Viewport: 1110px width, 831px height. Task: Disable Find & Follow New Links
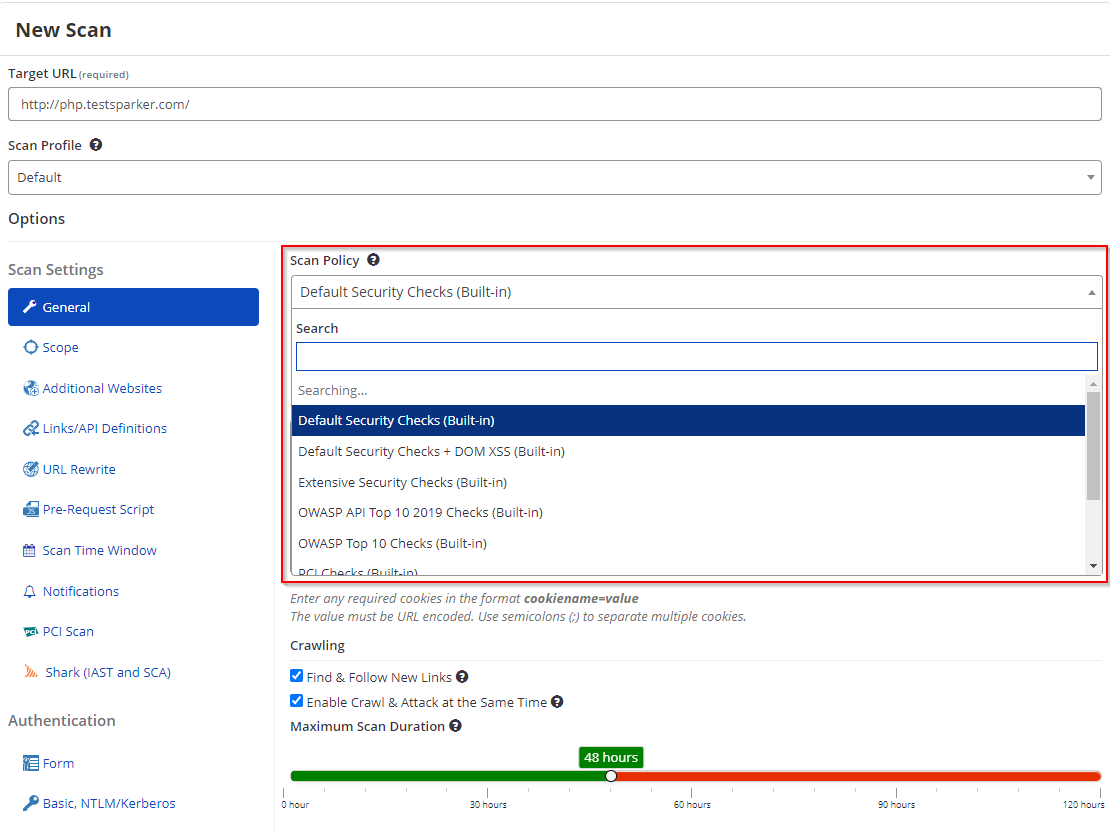pos(296,675)
